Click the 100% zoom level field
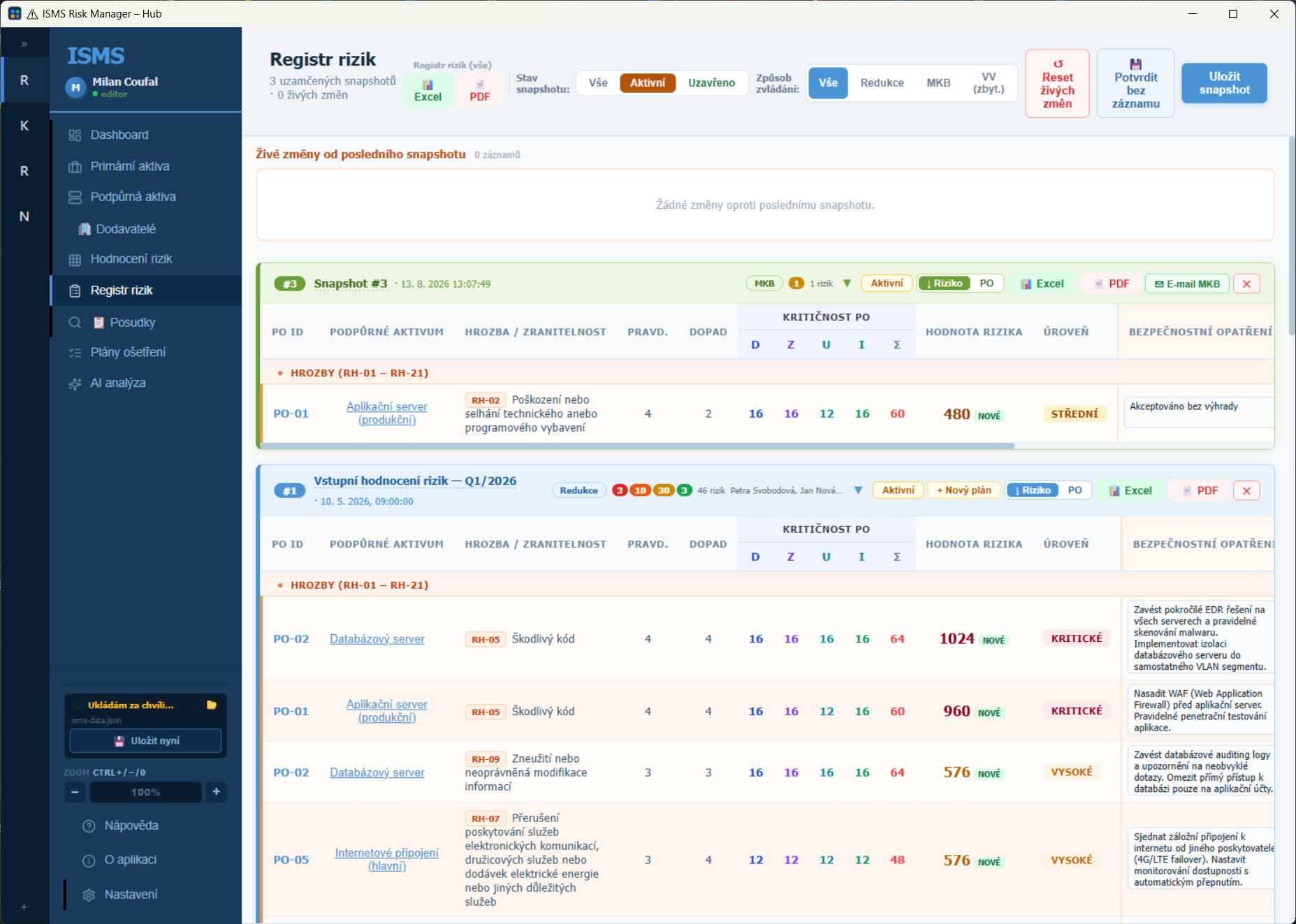 tap(145, 792)
